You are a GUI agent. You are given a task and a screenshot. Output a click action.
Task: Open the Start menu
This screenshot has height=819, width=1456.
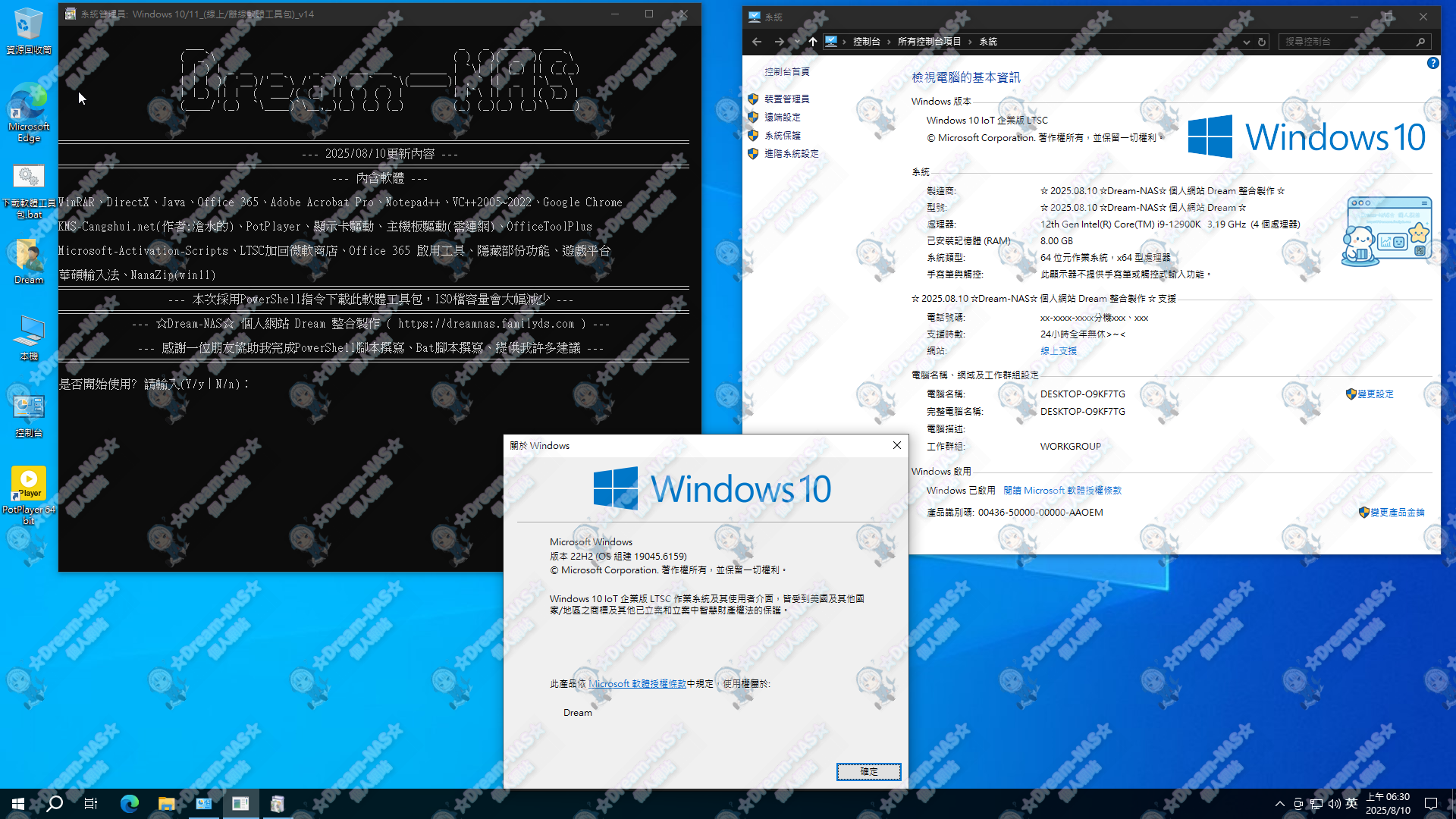pos(16,803)
